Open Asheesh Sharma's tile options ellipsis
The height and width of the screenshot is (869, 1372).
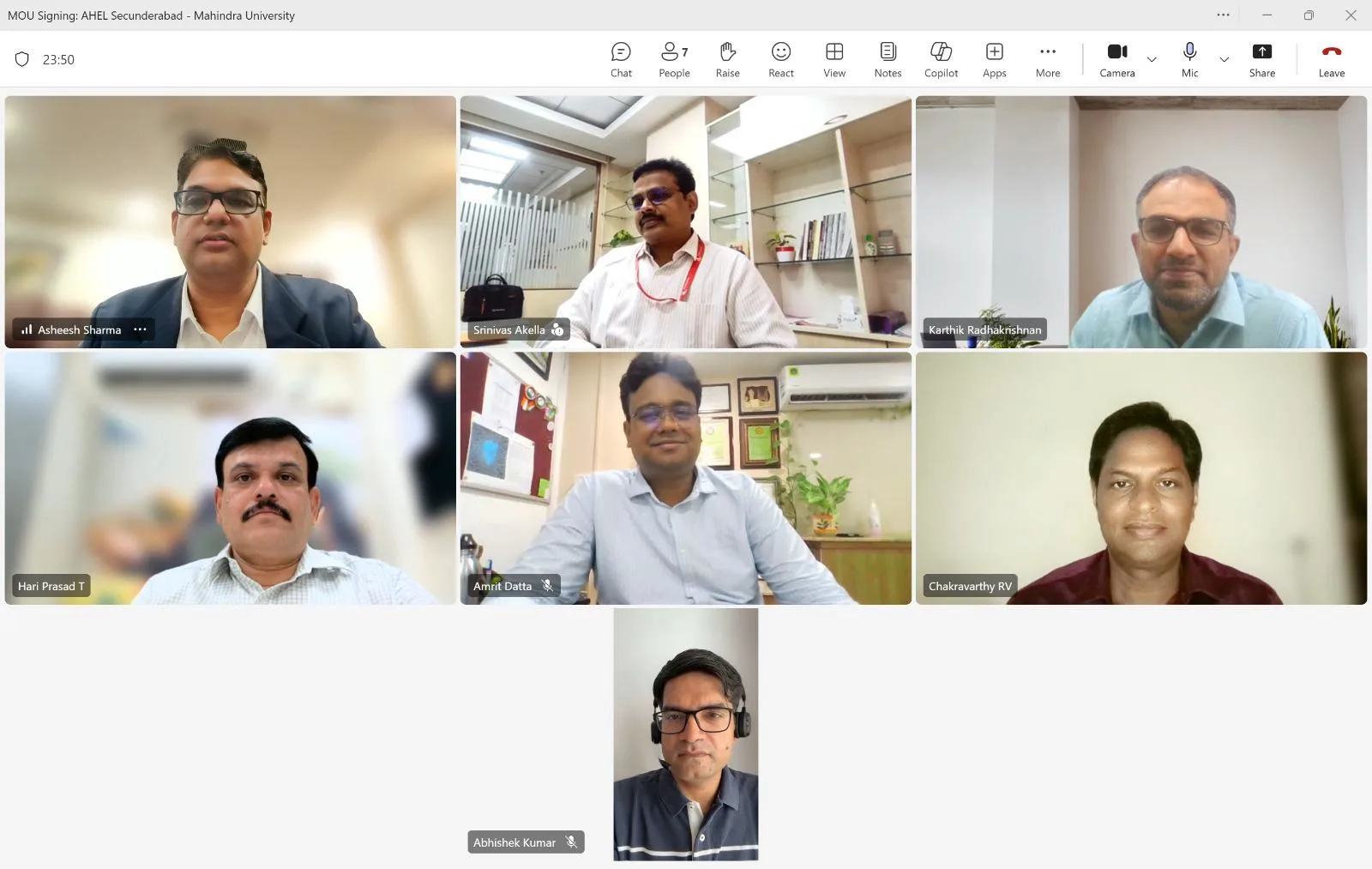click(x=140, y=329)
